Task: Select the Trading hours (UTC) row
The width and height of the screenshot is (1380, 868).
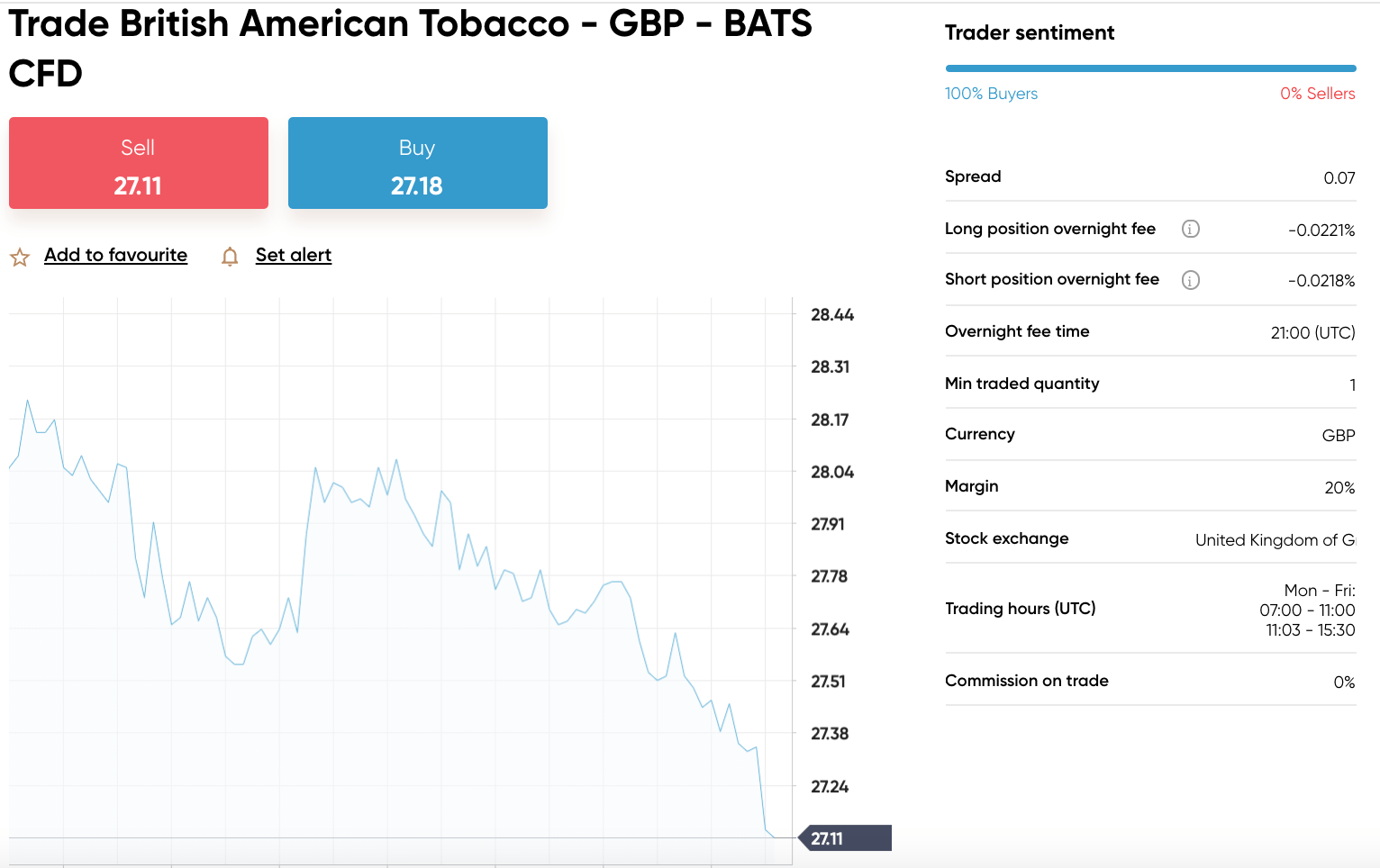Action: click(1149, 609)
